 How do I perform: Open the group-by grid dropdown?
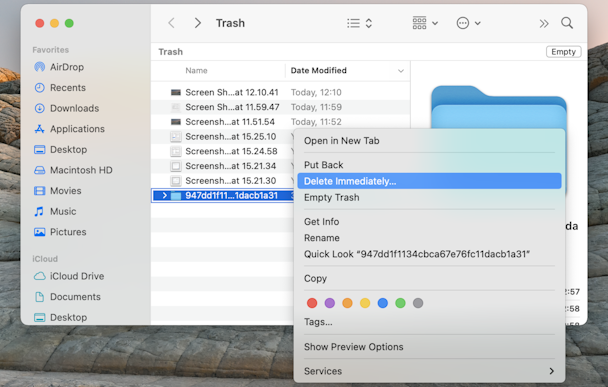pos(425,23)
